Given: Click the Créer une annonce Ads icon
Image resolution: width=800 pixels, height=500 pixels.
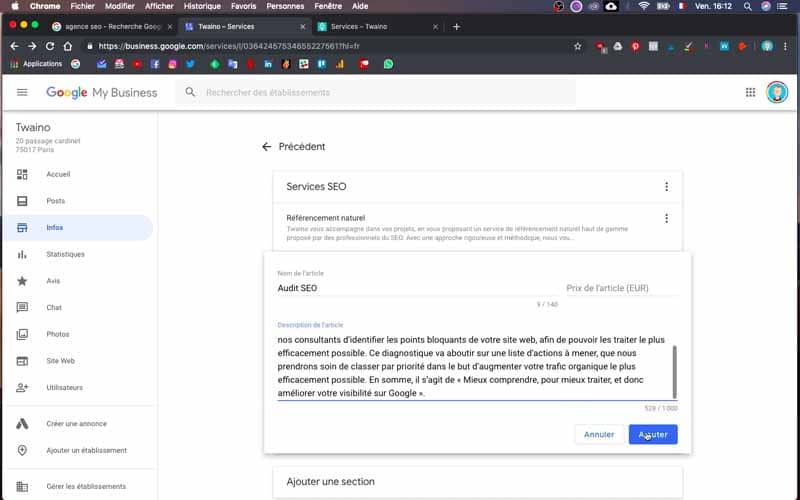Looking at the screenshot, I should click(x=22, y=423).
